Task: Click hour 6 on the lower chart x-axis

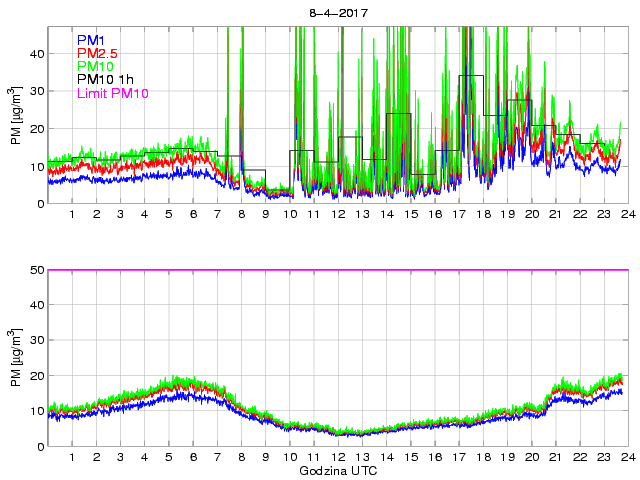Action: [193, 458]
